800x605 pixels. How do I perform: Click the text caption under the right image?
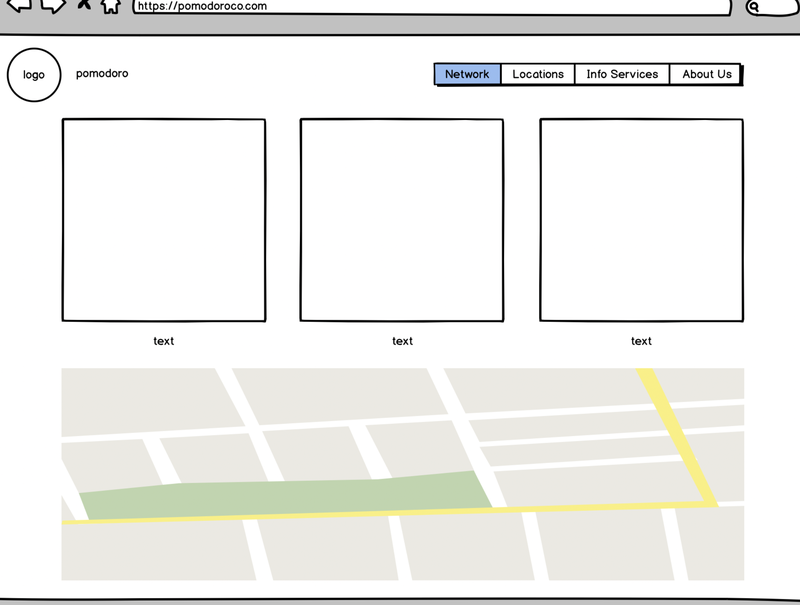click(639, 341)
